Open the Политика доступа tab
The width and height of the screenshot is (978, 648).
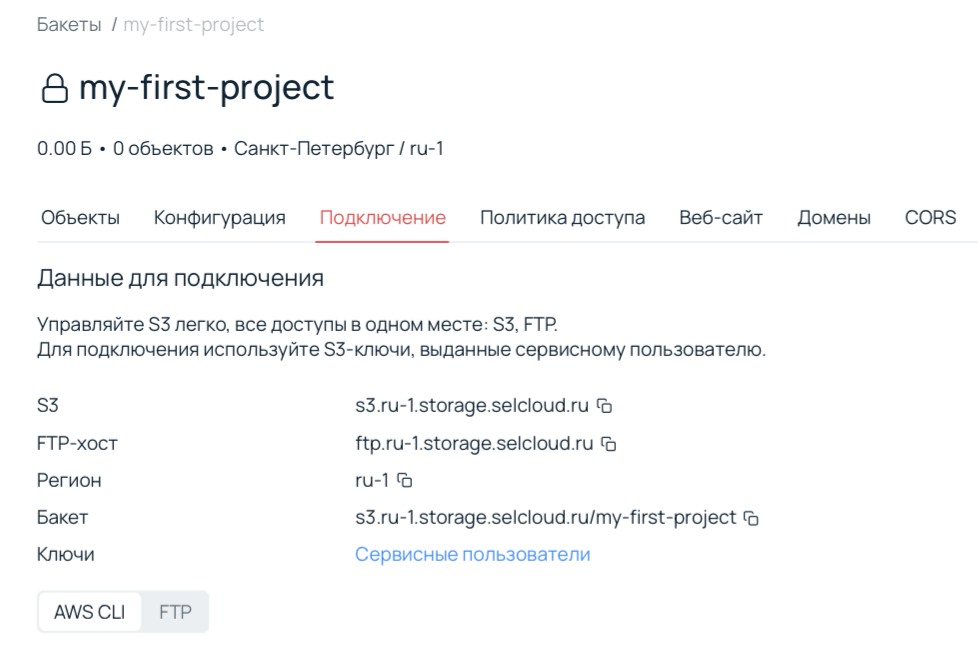tap(562, 218)
